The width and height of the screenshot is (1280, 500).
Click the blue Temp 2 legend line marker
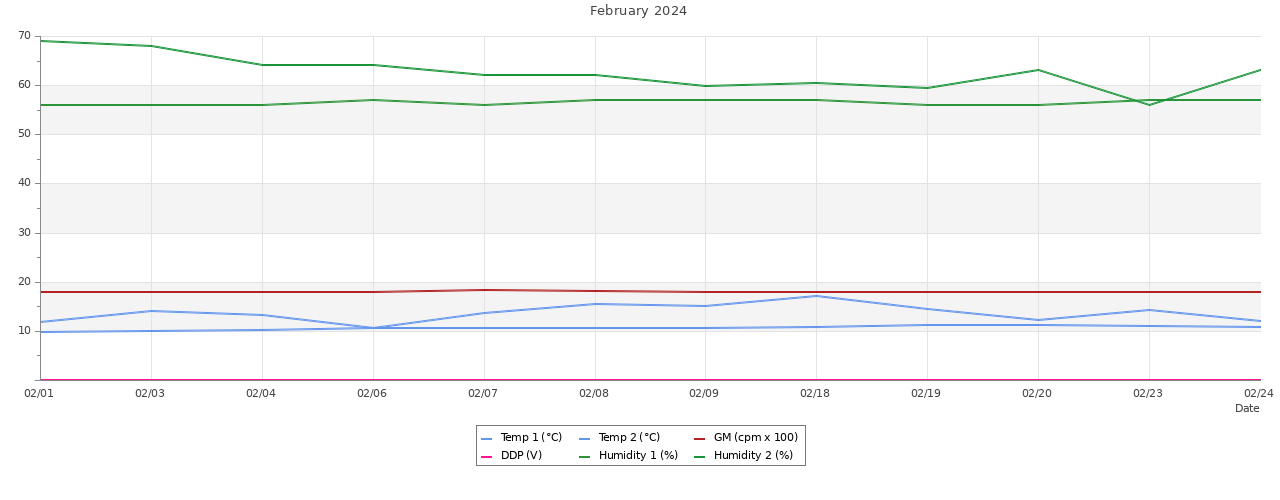pyautogui.click(x=585, y=439)
